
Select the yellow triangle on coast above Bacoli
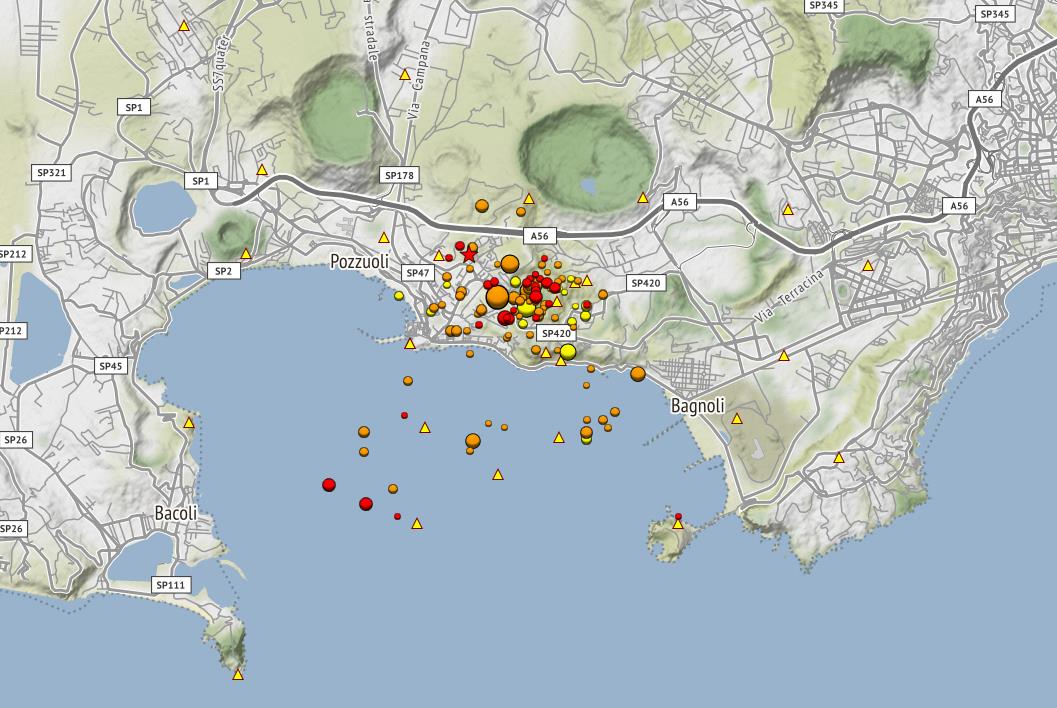[x=189, y=423]
